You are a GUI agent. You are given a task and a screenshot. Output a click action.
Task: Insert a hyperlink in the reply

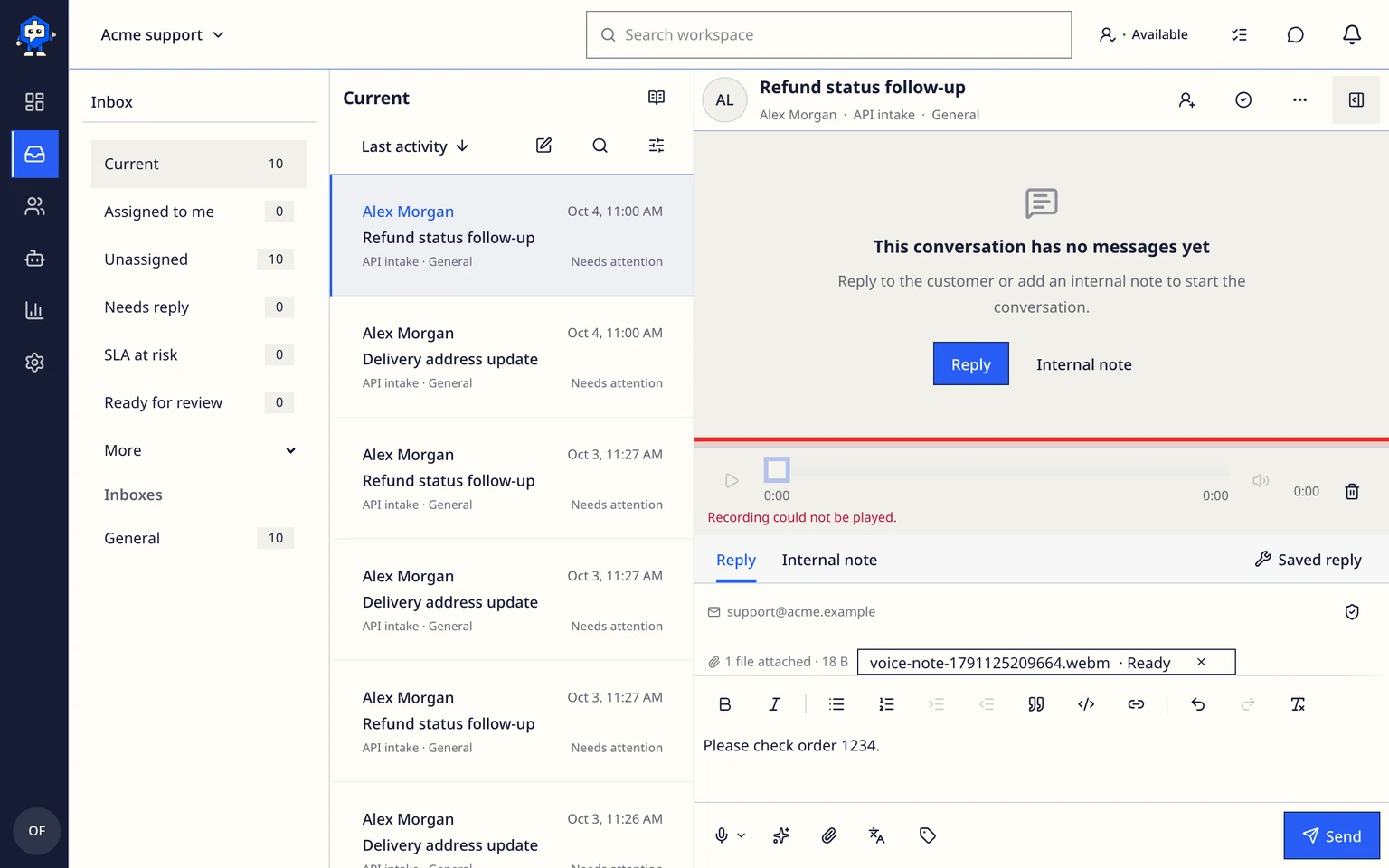1136,704
